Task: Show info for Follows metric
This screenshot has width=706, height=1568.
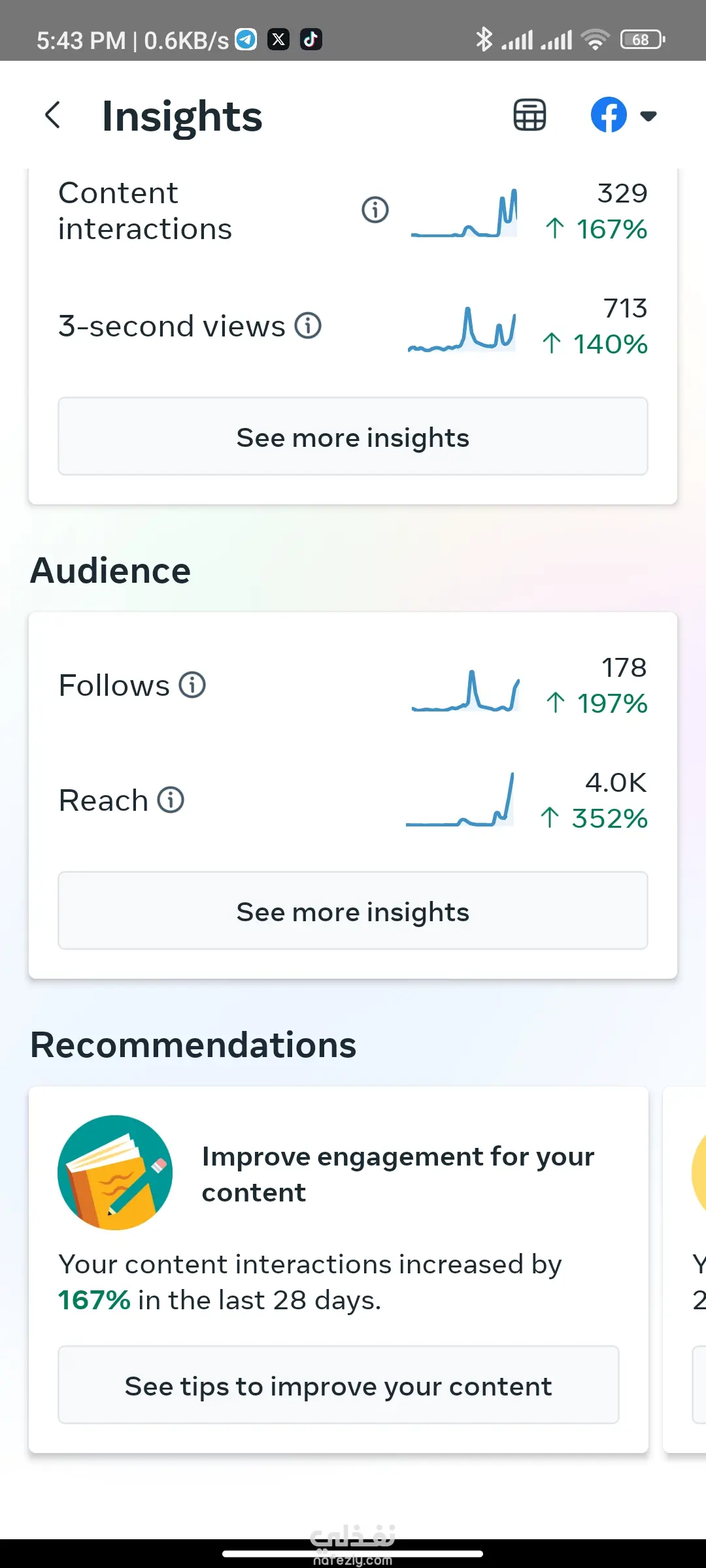Action: (193, 685)
